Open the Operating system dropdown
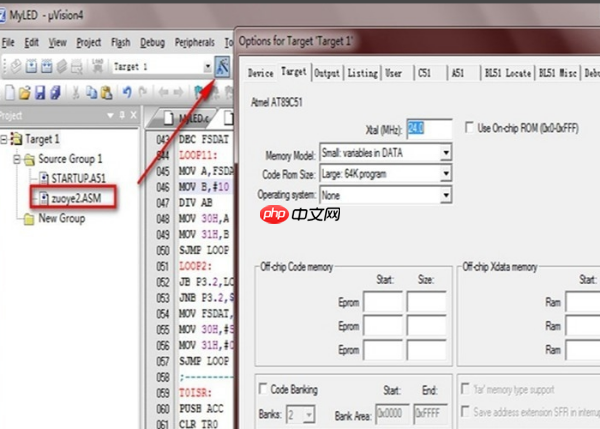The width and height of the screenshot is (600, 429). point(445,195)
